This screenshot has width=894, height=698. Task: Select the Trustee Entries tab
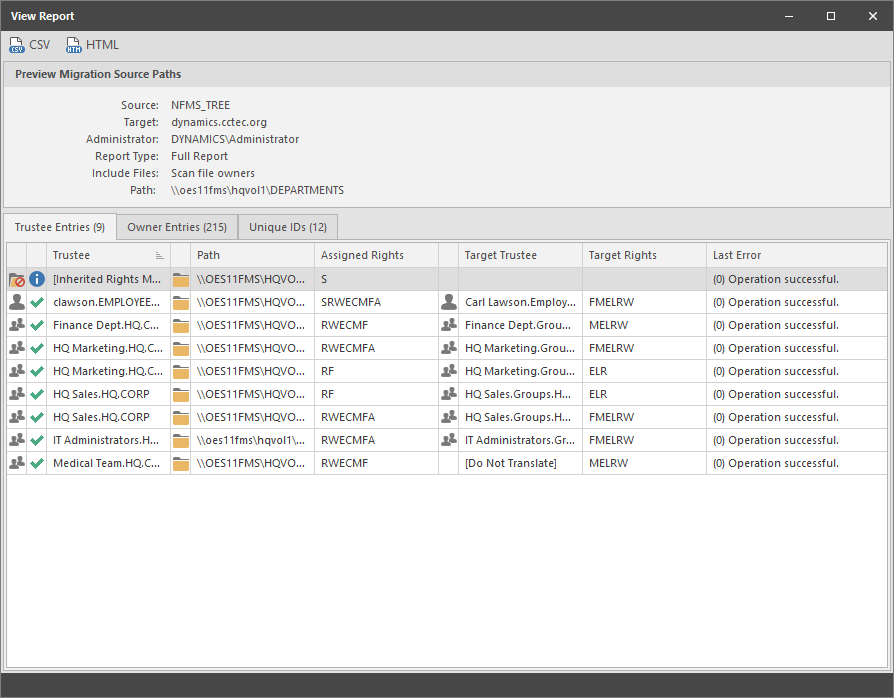(x=60, y=227)
